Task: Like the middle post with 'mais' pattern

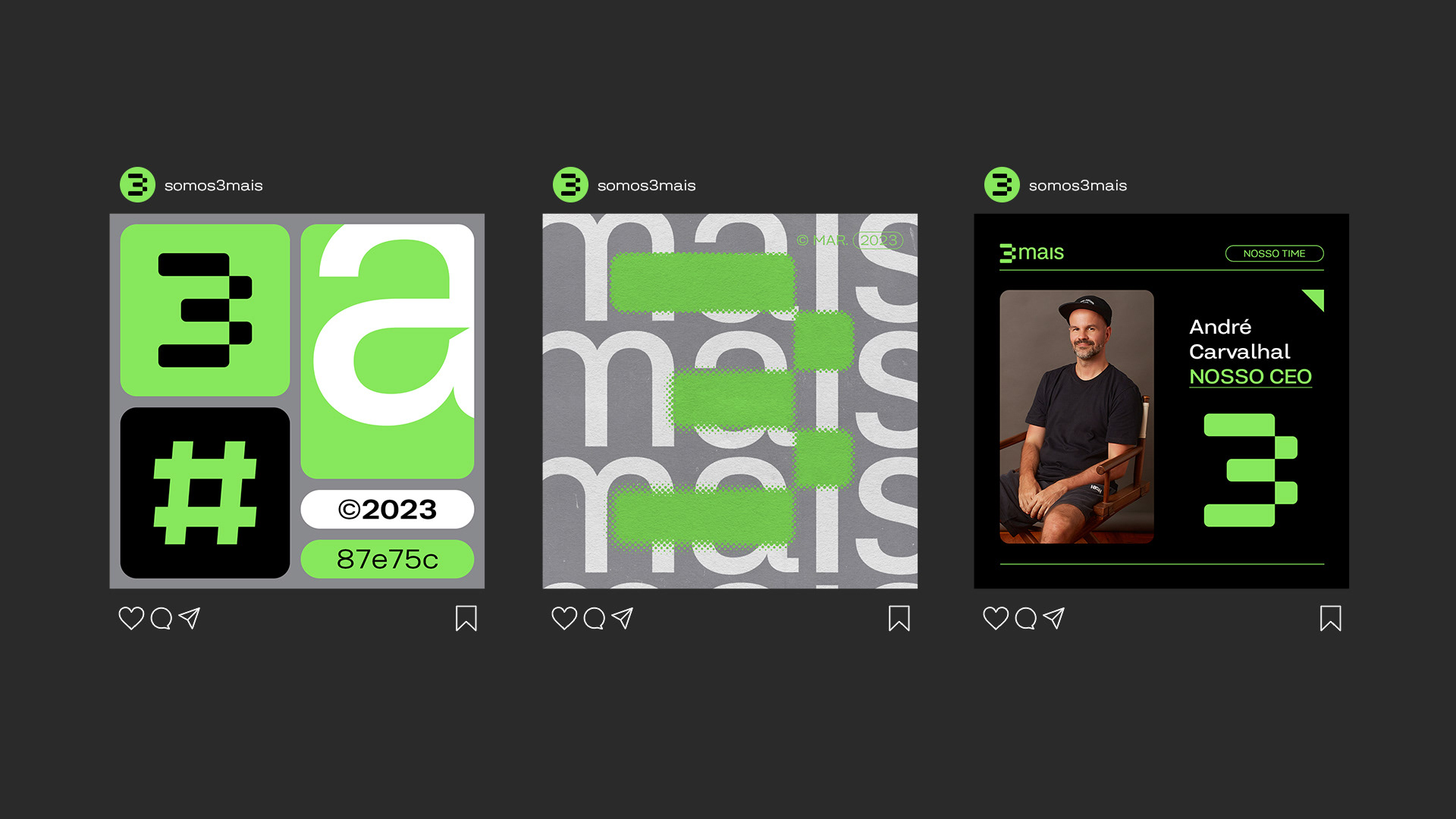Action: [x=564, y=618]
